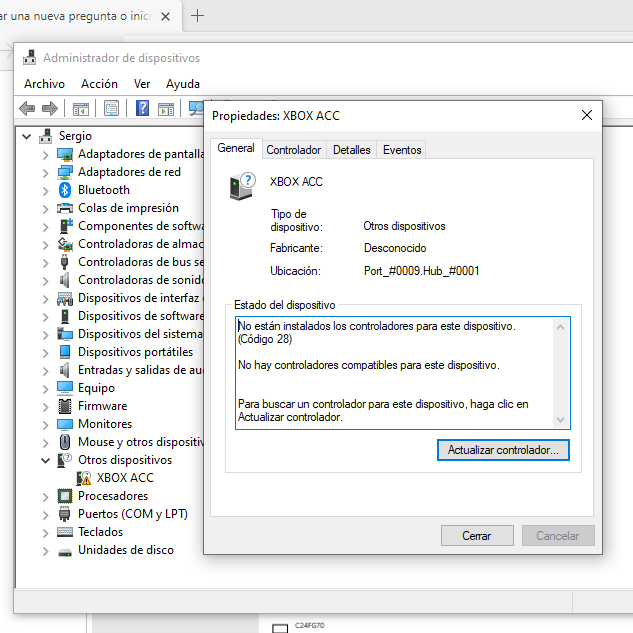This screenshot has width=633, height=633.
Task: Click the Adaptadores de pantalla icon
Action: coord(65,154)
